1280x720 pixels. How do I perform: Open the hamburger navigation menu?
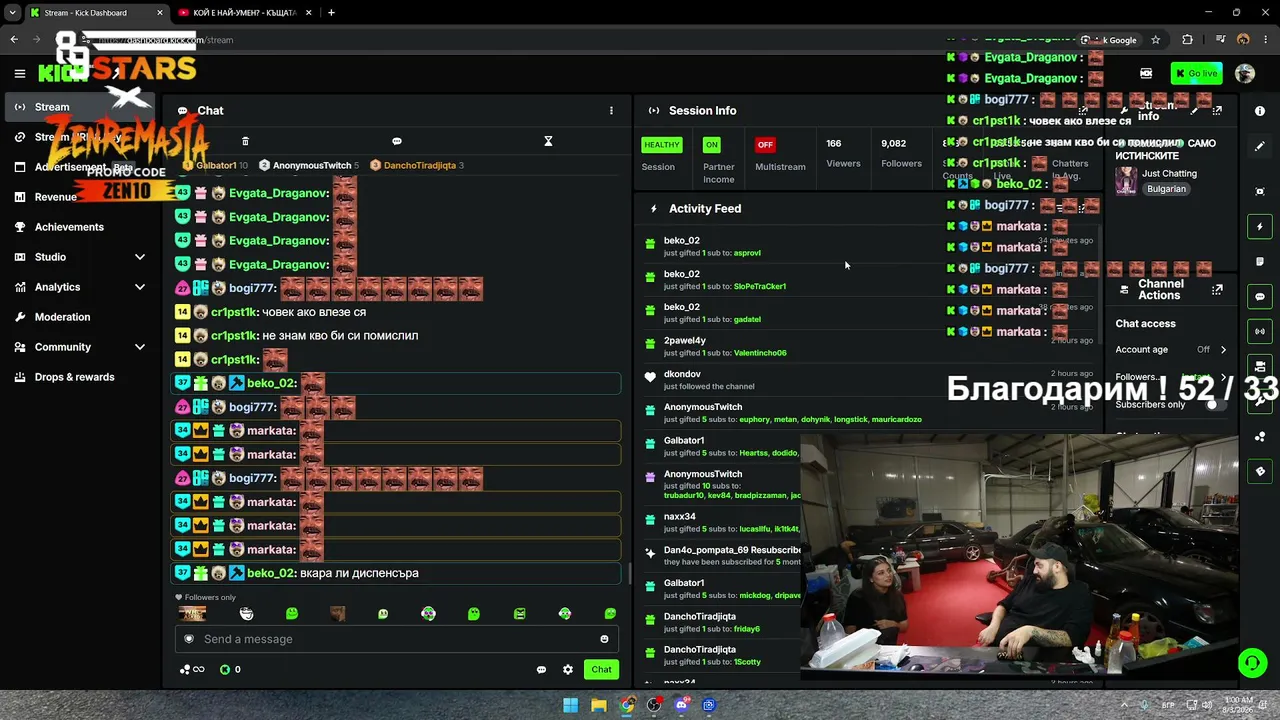(x=19, y=73)
